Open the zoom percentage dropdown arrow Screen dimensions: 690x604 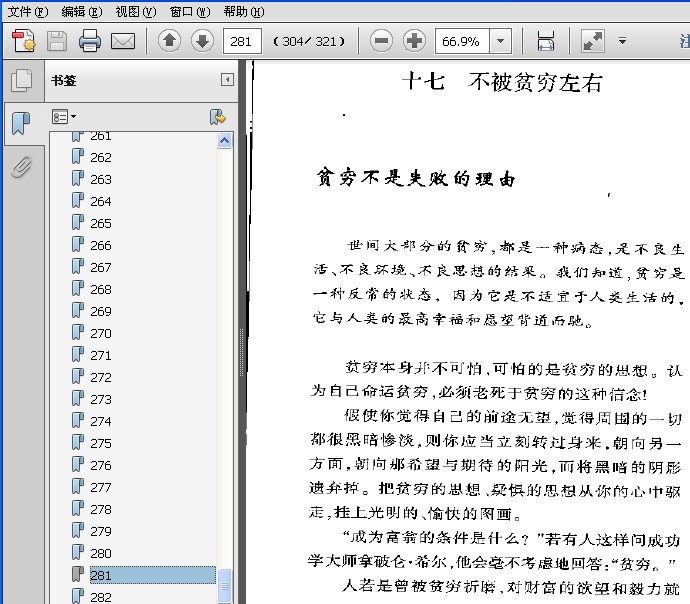[x=500, y=41]
